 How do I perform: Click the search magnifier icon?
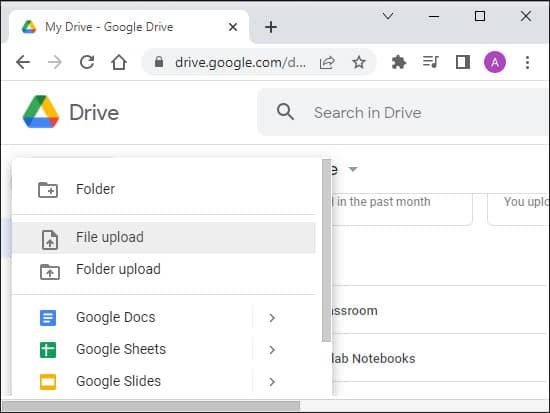285,112
